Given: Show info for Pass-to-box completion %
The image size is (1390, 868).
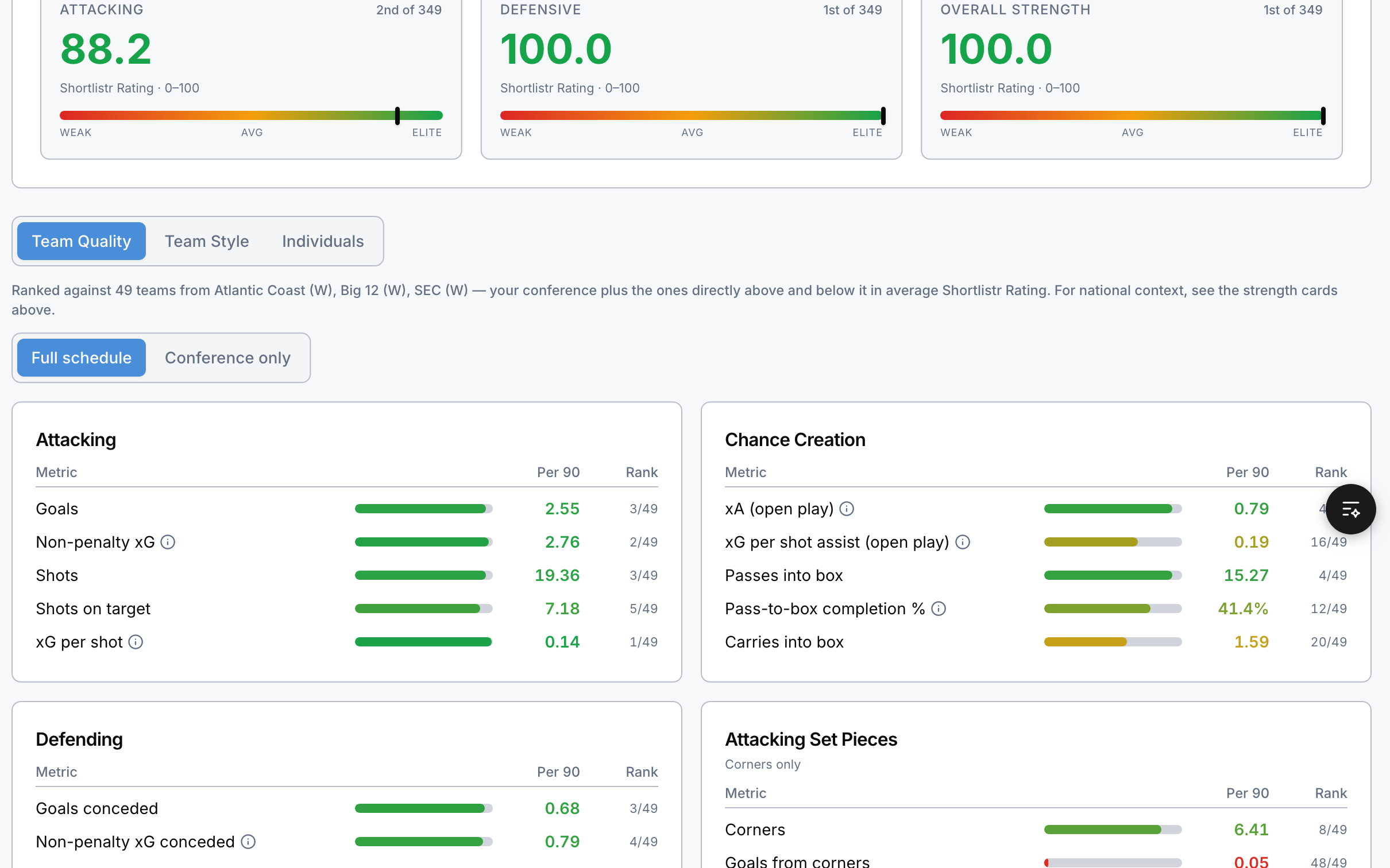Looking at the screenshot, I should coord(939,609).
